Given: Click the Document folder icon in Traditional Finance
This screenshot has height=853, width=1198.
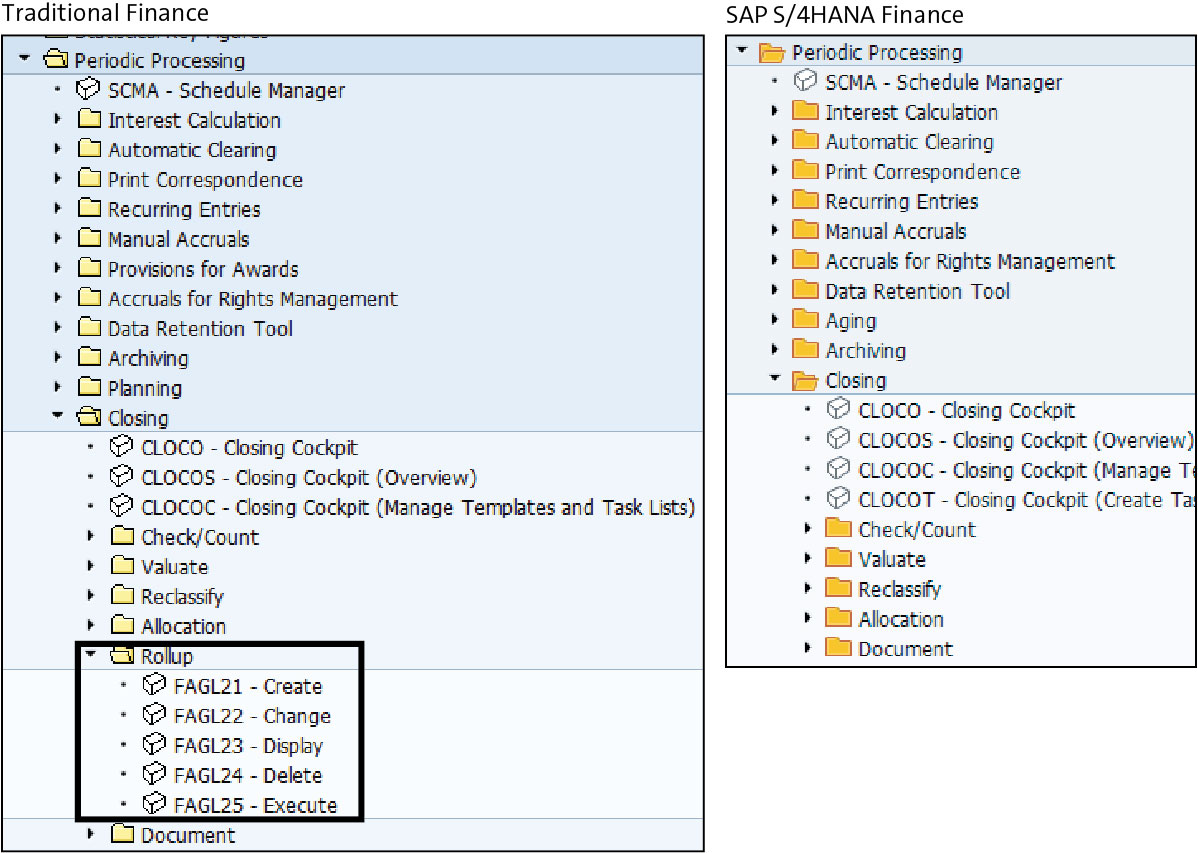Looking at the screenshot, I should (x=122, y=833).
